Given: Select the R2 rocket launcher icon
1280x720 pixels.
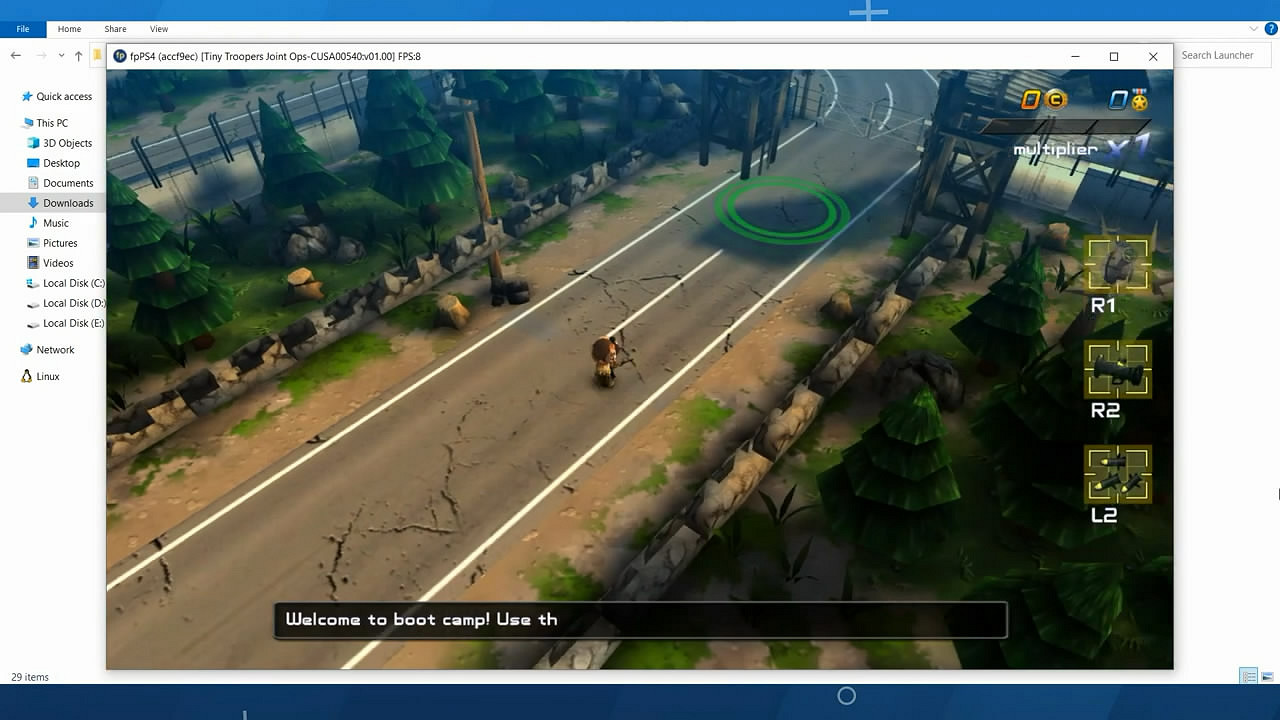Looking at the screenshot, I should coord(1118,369).
